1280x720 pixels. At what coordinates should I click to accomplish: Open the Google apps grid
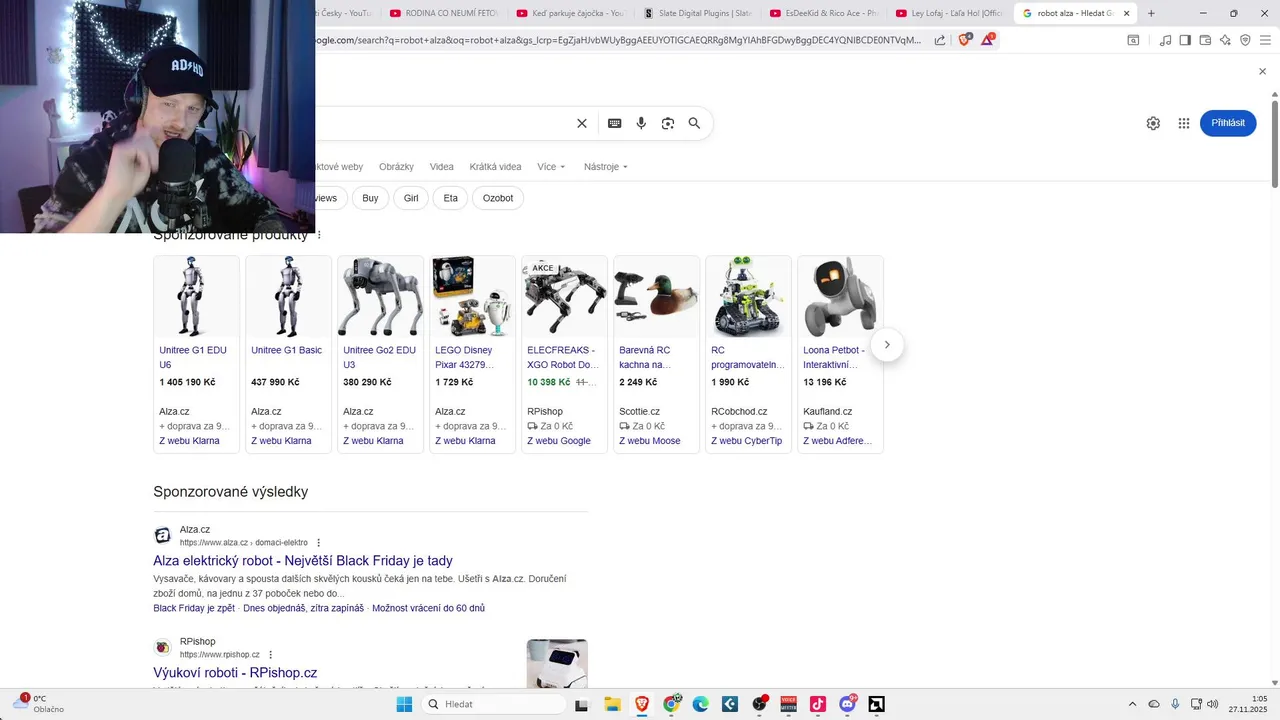1184,123
